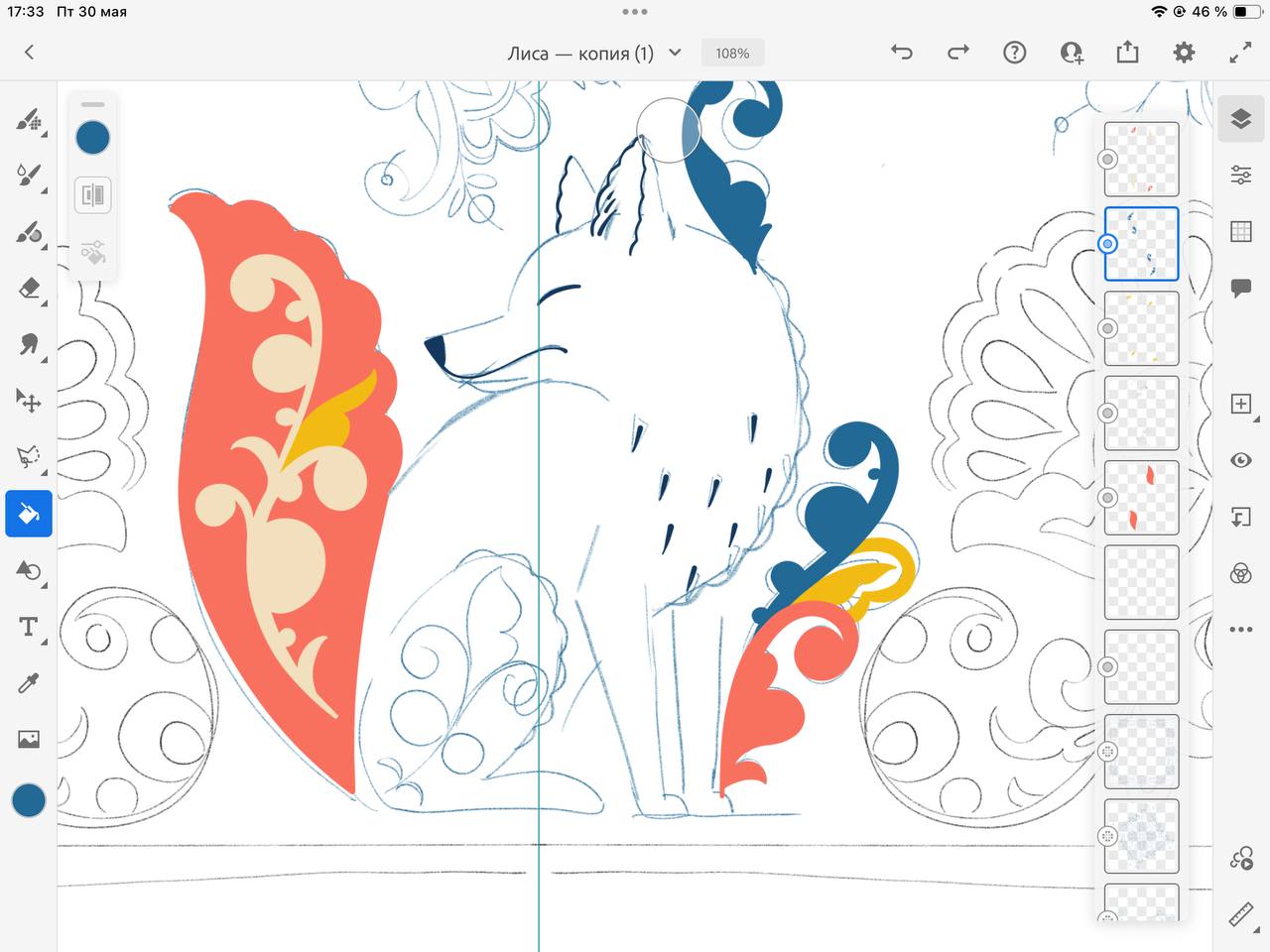Screen dimensions: 1270x952
Task: Select the Smudge tool
Action: (29, 344)
